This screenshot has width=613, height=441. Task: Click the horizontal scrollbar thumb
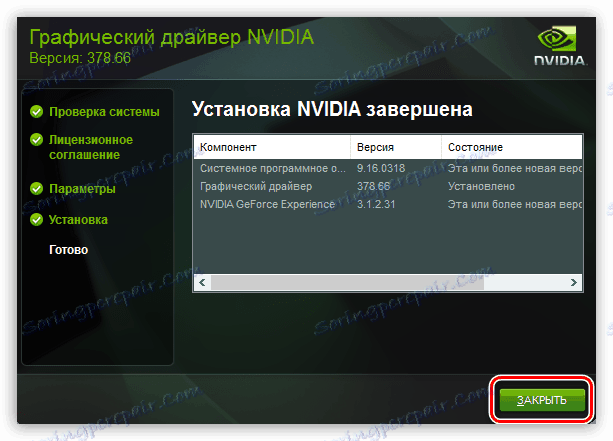point(347,282)
